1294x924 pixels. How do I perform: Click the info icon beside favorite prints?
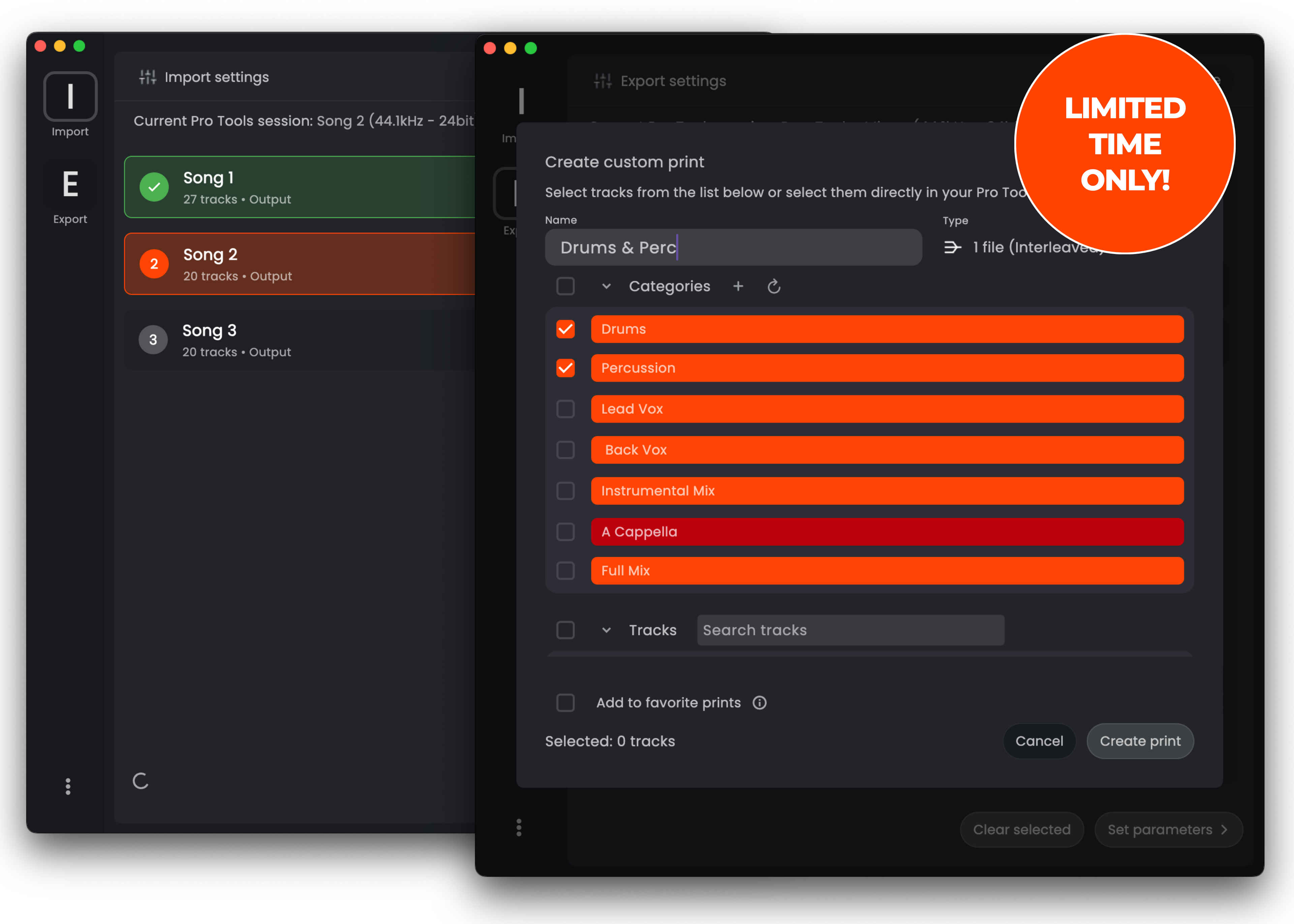[x=759, y=703]
